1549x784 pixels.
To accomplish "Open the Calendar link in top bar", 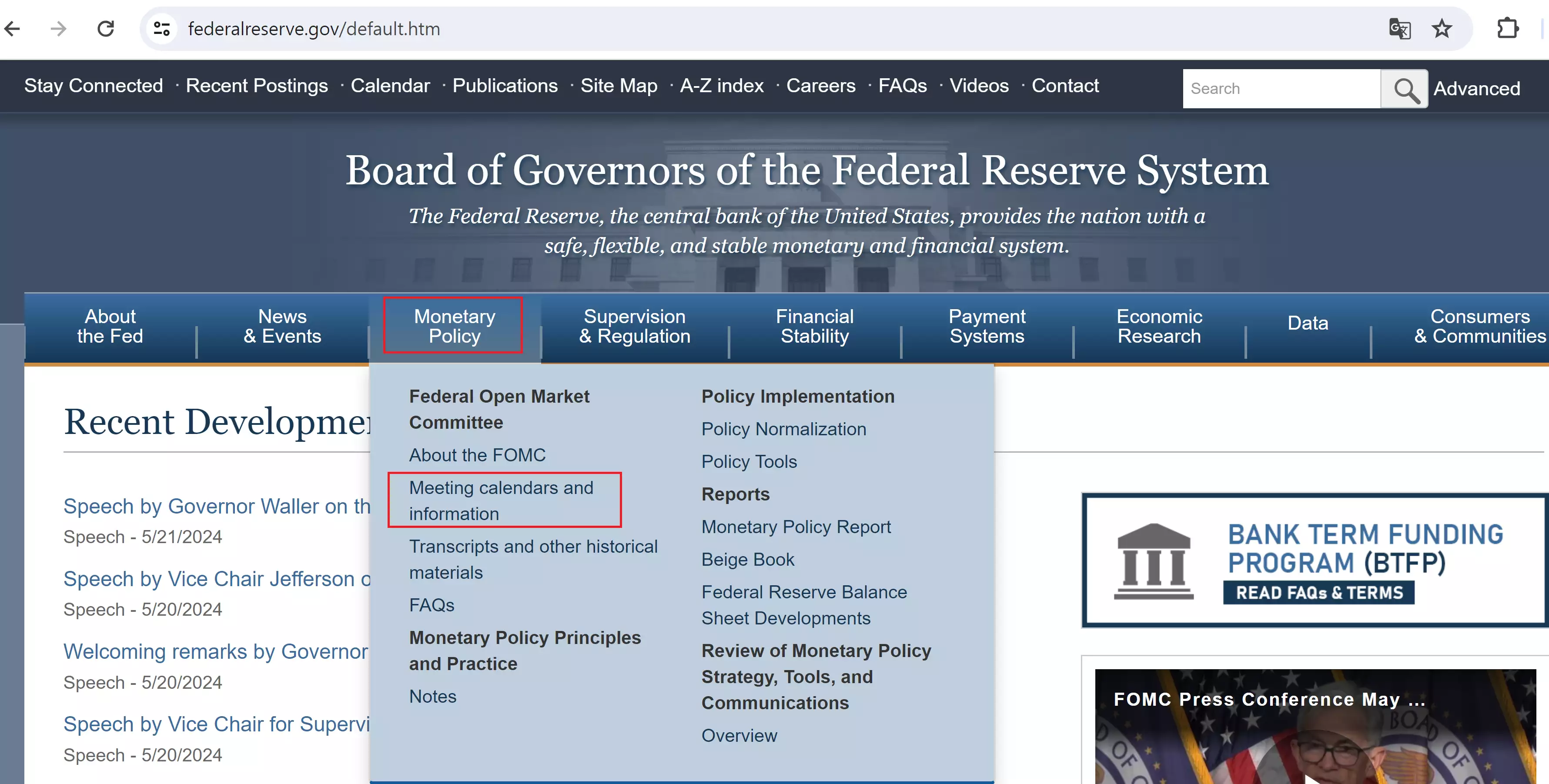I will click(390, 85).
